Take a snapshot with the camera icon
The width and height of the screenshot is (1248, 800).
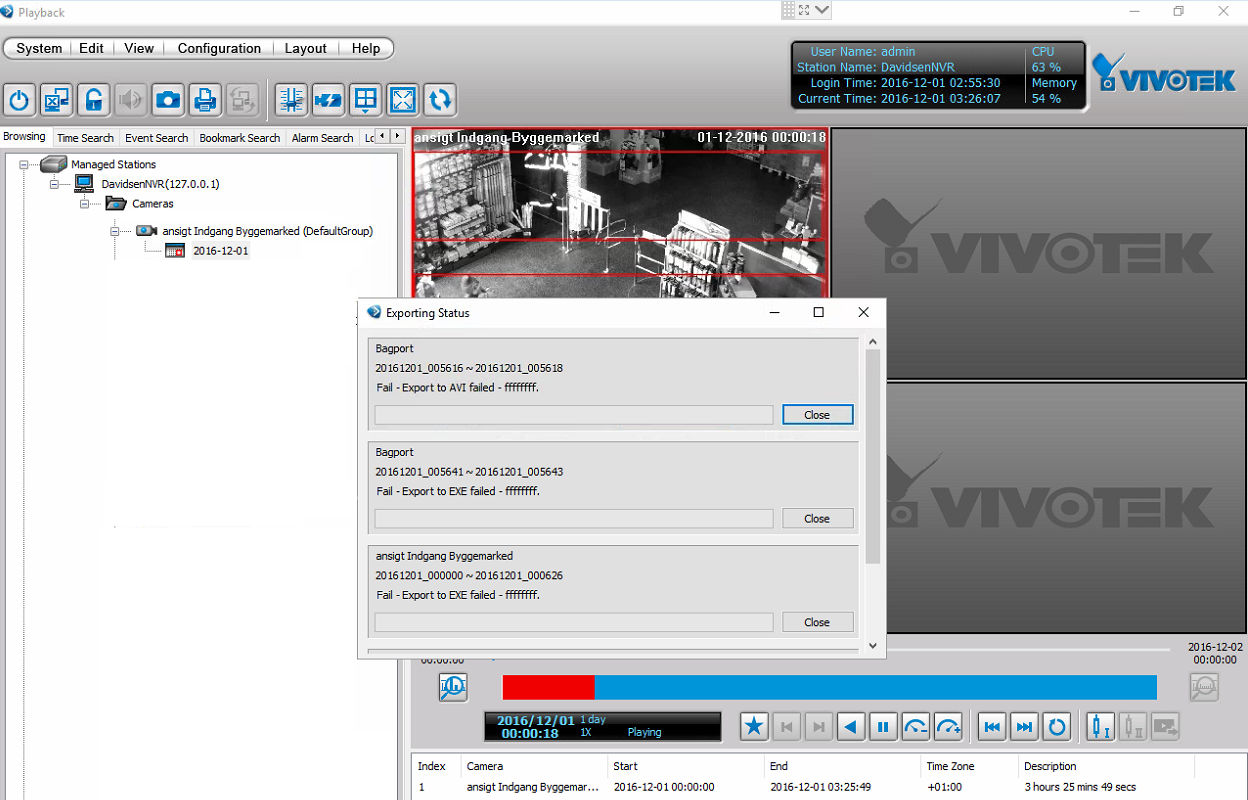(168, 99)
